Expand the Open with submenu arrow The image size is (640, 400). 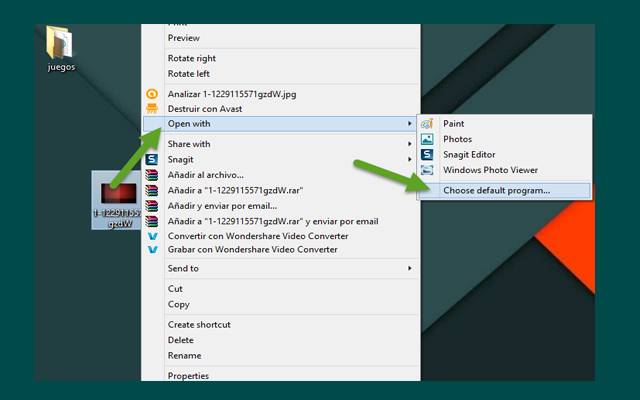[410, 124]
